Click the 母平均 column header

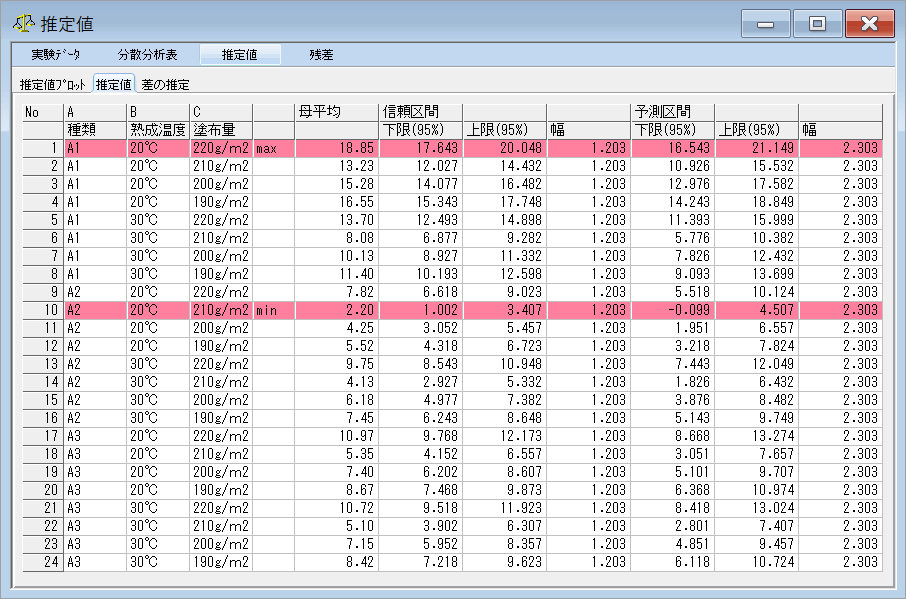pos(320,112)
